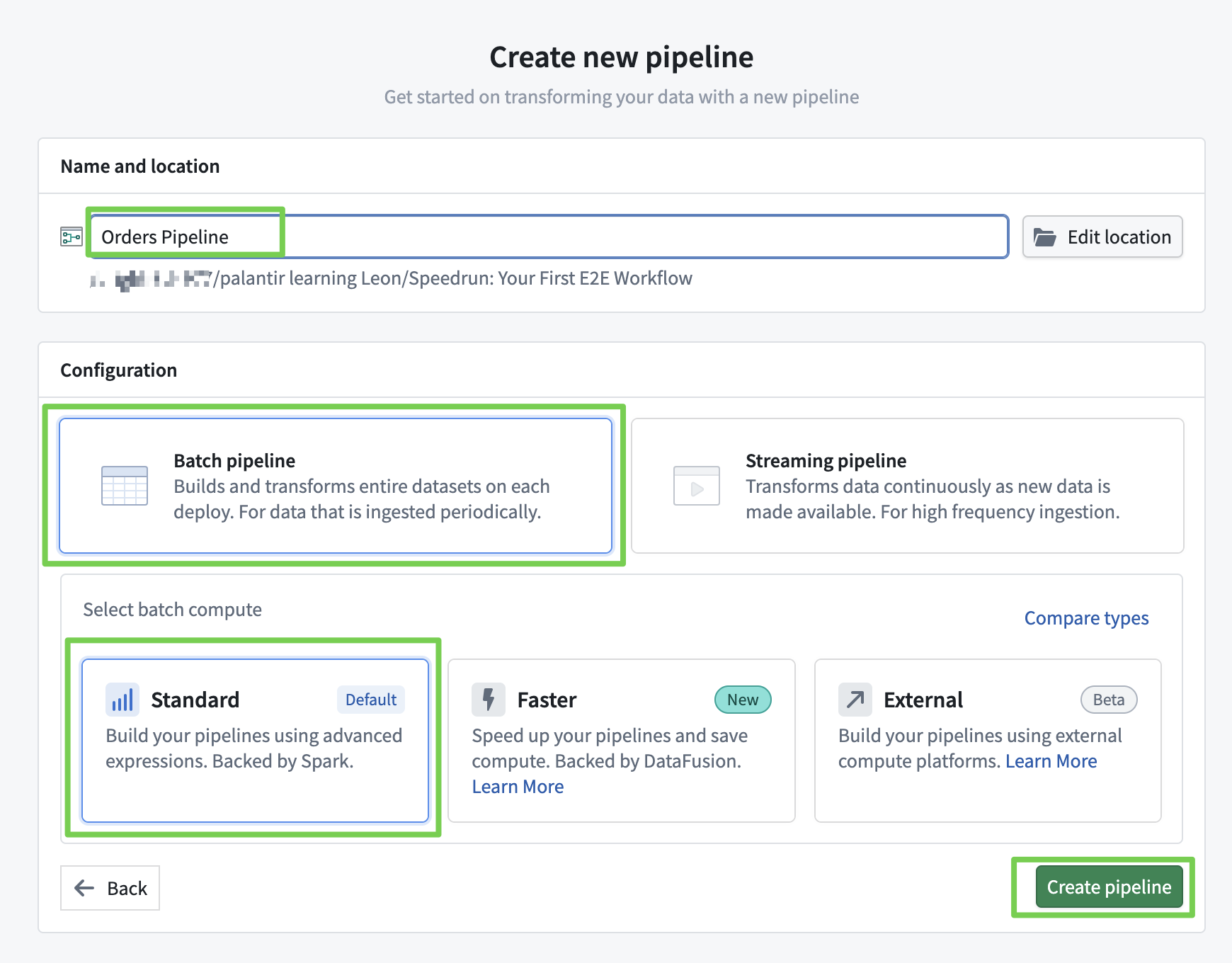1232x963 pixels.
Task: Click the table icon on Batch pipeline card
Action: click(x=125, y=486)
